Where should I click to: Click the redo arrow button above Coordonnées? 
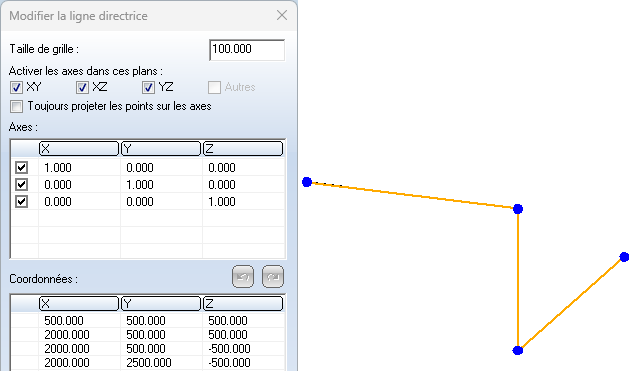(273, 277)
